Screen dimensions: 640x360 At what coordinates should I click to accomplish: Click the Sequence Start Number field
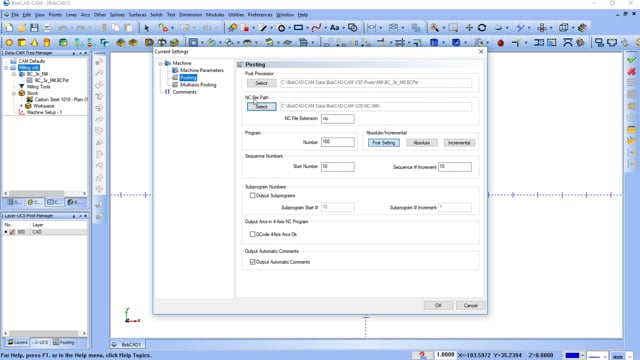[x=338, y=167]
